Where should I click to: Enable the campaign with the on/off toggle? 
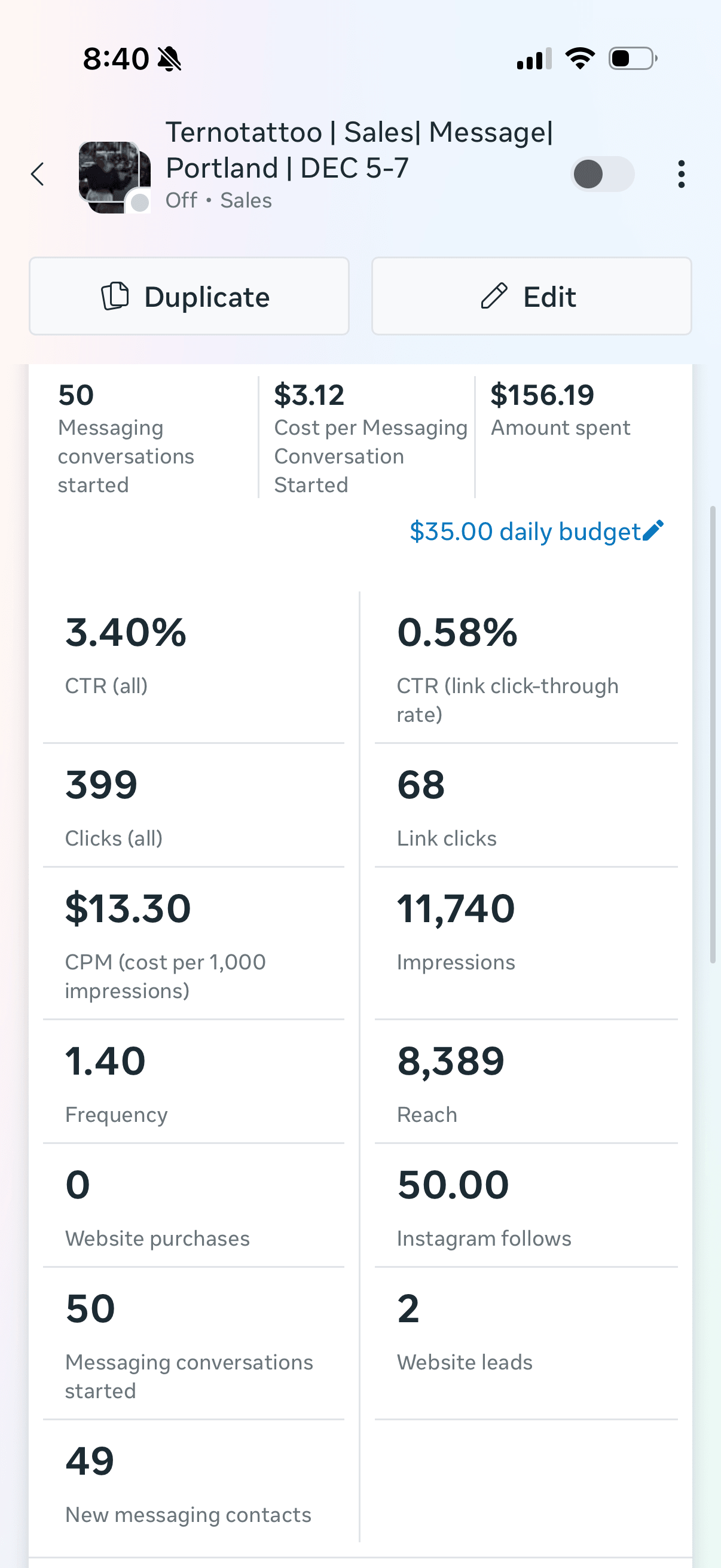pyautogui.click(x=603, y=173)
